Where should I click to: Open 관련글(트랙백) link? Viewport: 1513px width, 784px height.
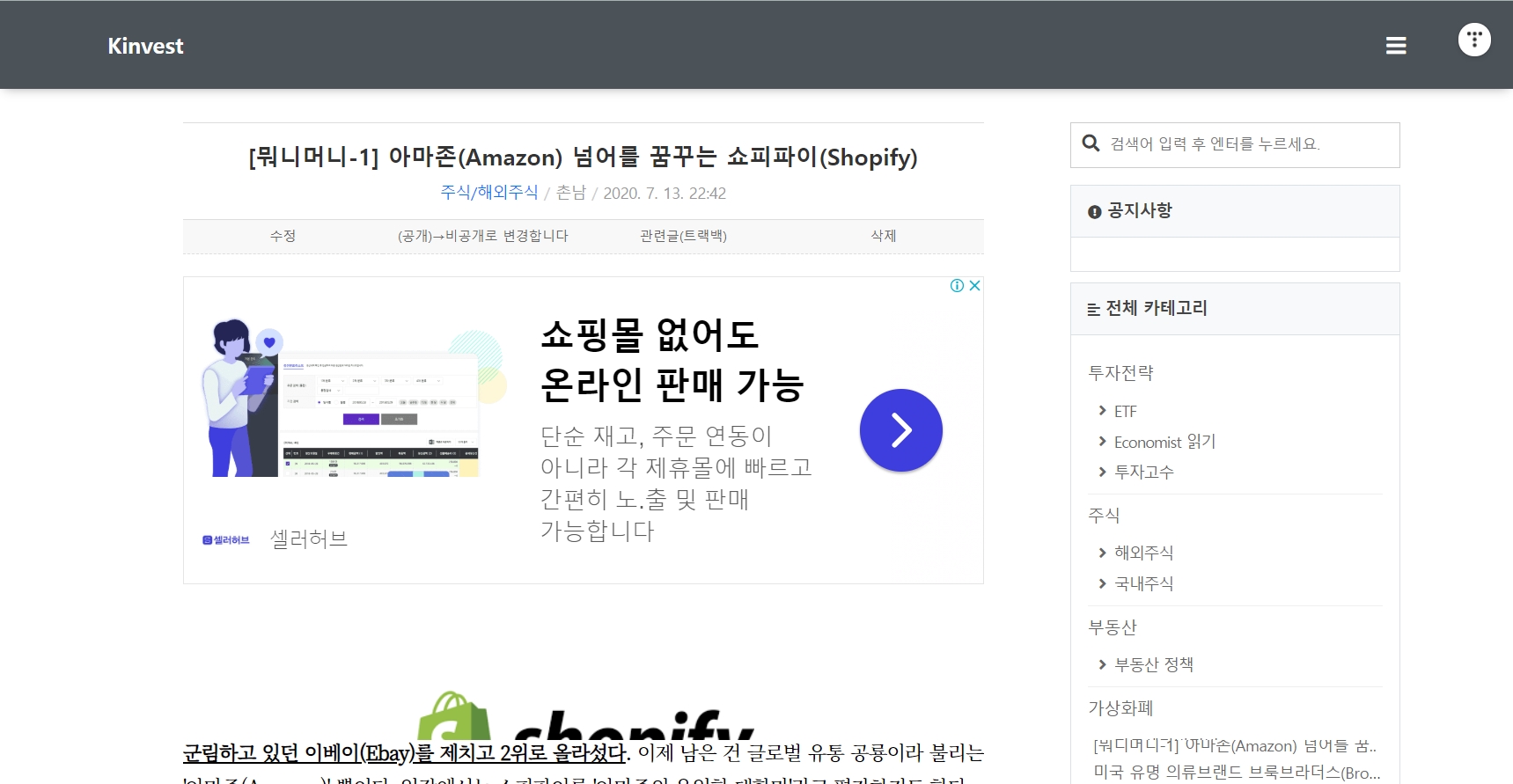tap(683, 236)
